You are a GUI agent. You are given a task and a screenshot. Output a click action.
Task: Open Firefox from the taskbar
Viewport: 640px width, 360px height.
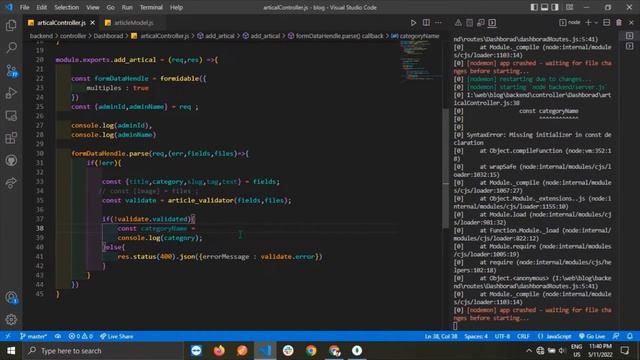pos(219,351)
